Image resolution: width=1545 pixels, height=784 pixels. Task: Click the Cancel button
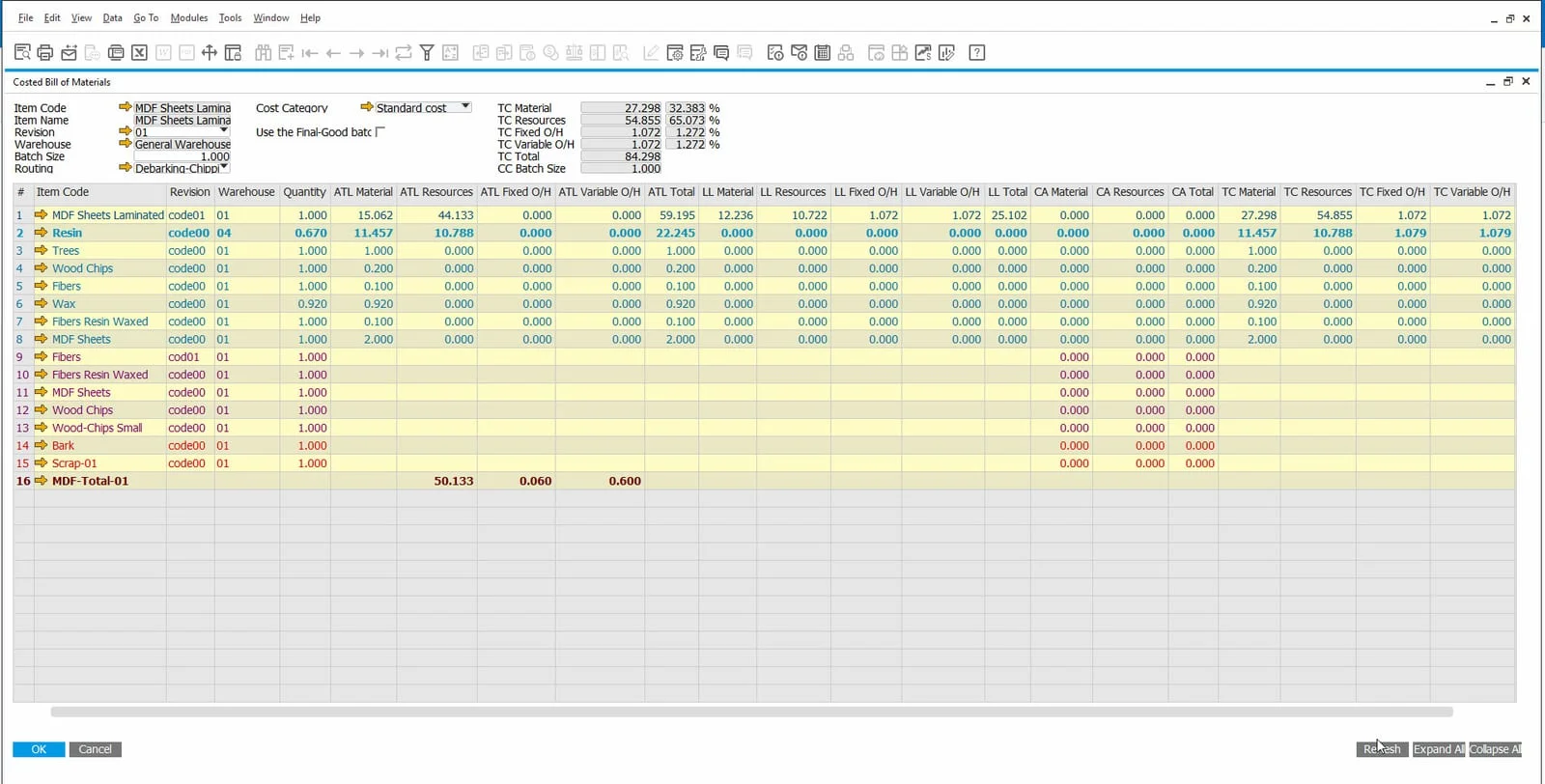tap(95, 749)
